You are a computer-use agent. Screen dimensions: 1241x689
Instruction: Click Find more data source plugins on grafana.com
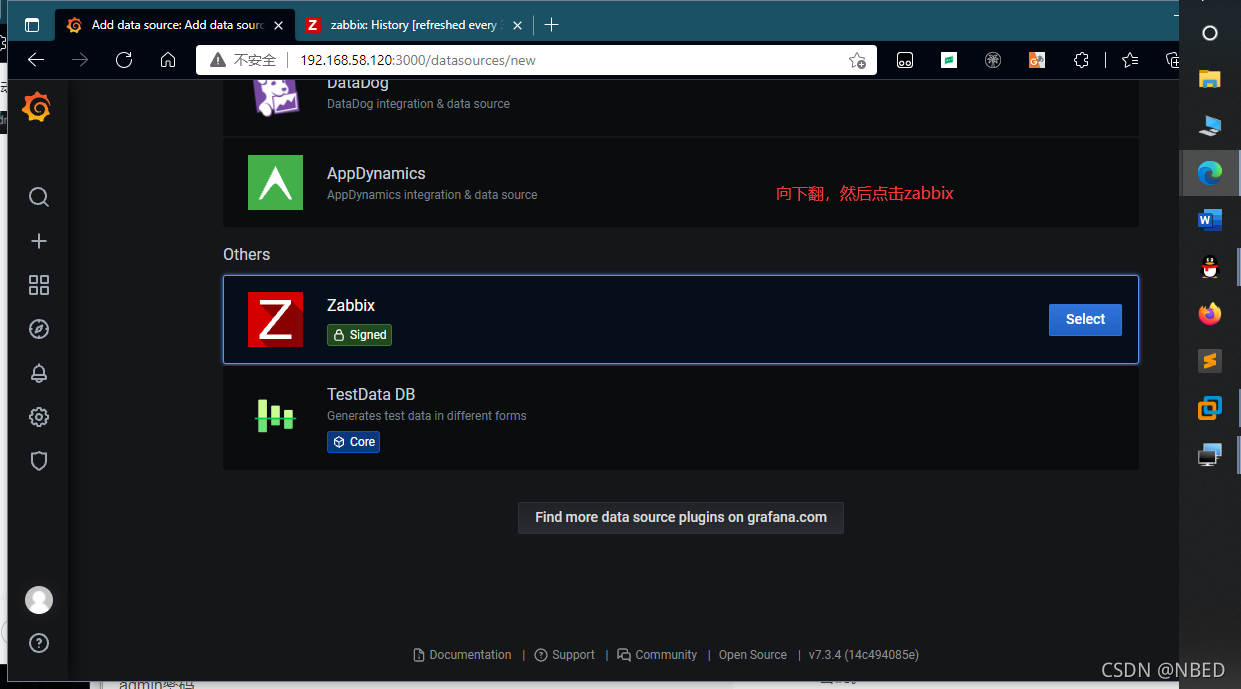[x=681, y=518]
